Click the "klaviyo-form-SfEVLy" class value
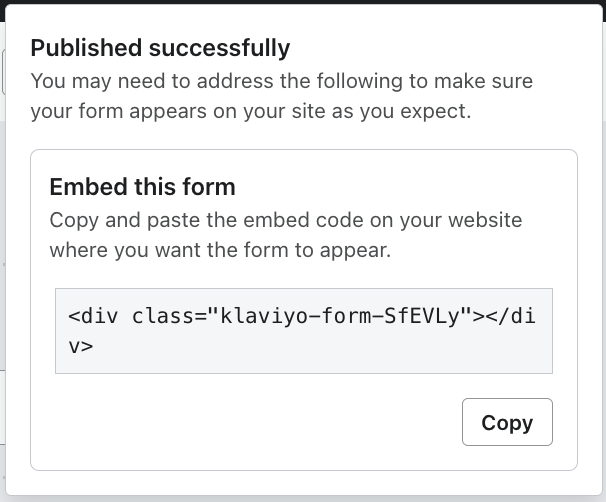The width and height of the screenshot is (606, 502). click(342, 317)
